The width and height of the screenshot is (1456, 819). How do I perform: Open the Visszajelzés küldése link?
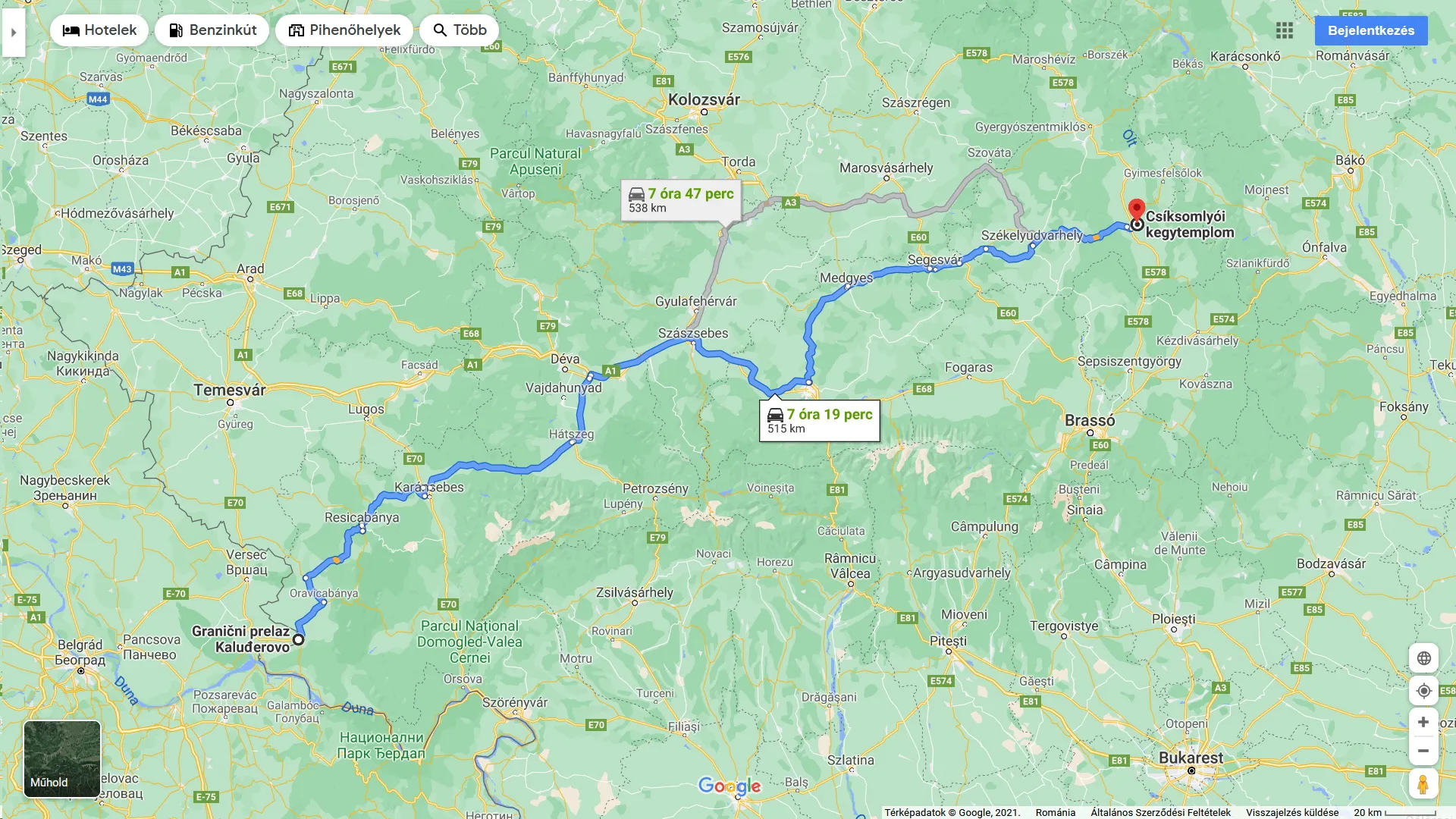coord(1292,812)
